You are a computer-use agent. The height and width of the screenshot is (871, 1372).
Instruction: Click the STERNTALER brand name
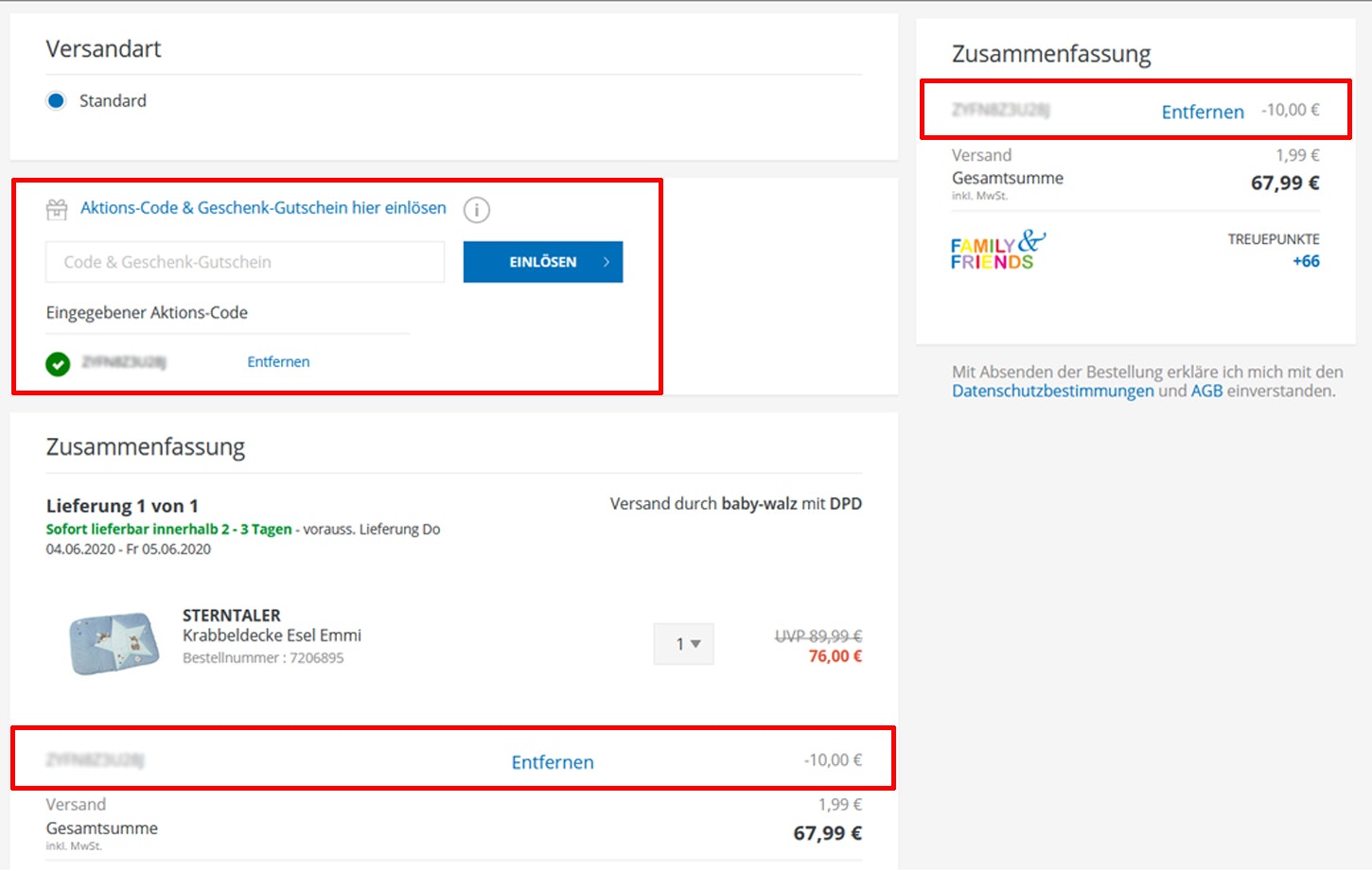(232, 615)
